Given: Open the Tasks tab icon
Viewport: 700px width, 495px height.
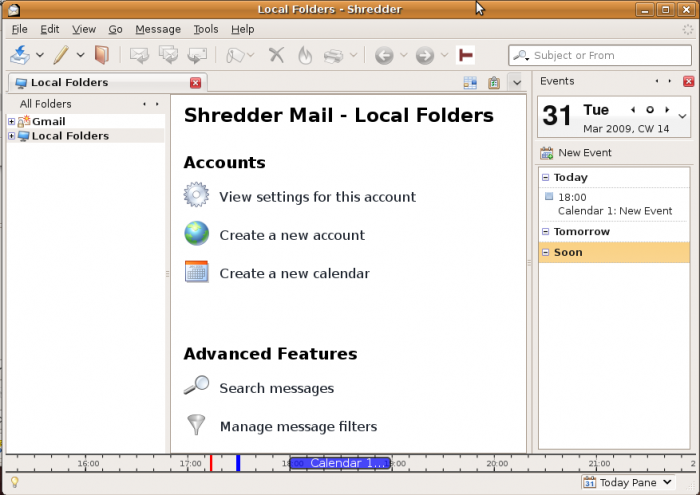Looking at the screenshot, I should click(x=494, y=83).
